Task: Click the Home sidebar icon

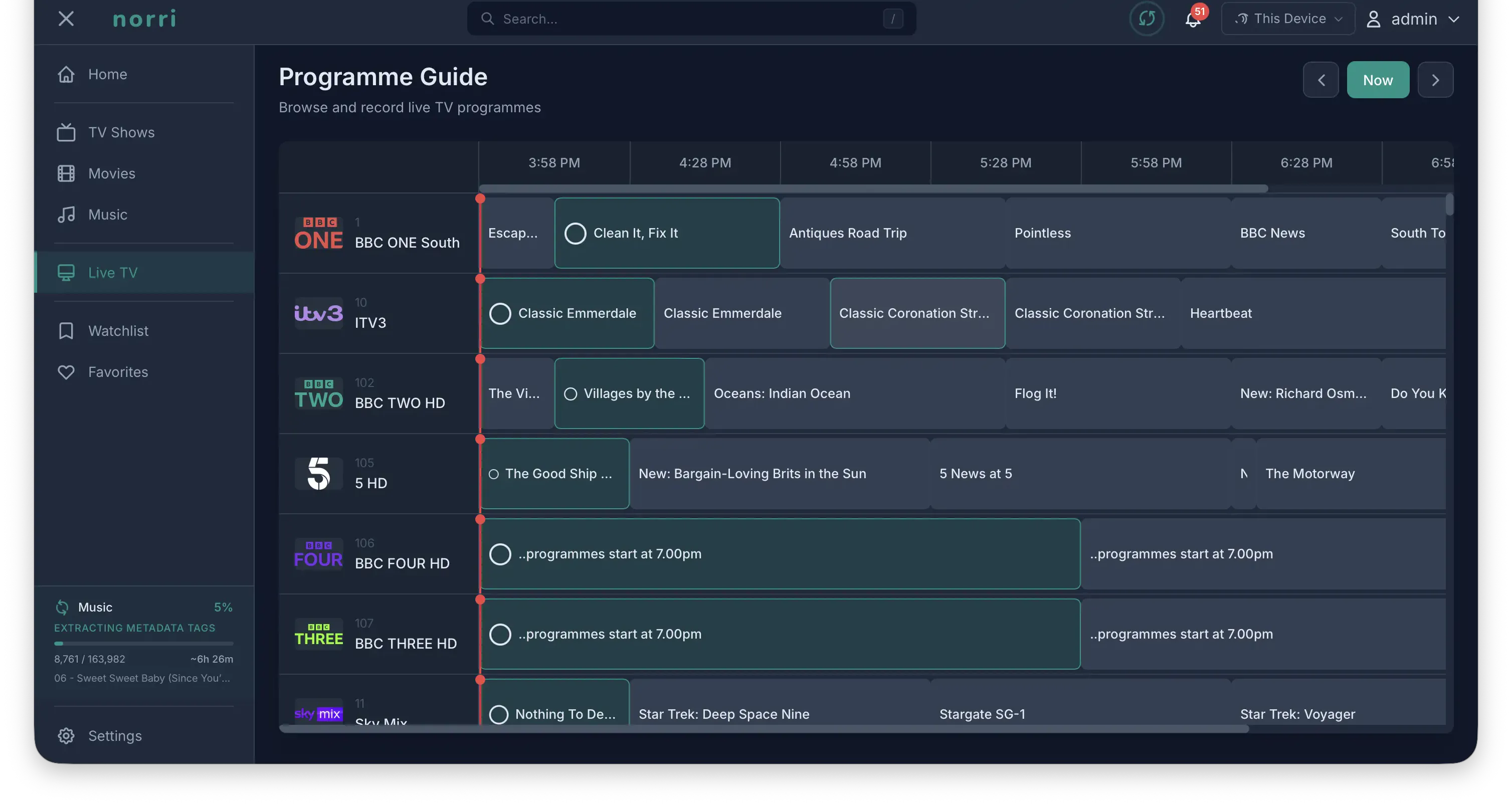Action: coord(66,75)
